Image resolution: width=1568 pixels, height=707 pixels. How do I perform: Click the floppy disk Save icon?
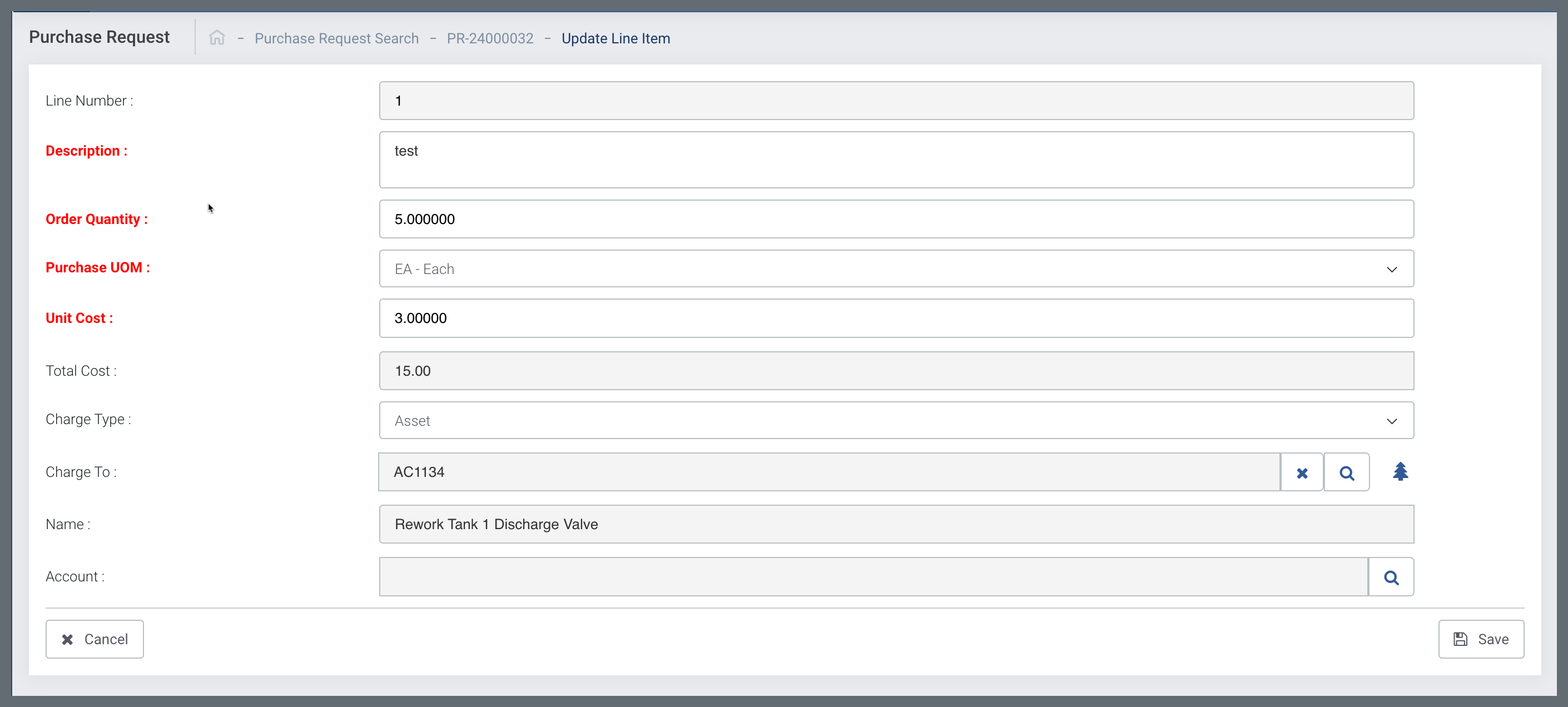tap(1460, 639)
